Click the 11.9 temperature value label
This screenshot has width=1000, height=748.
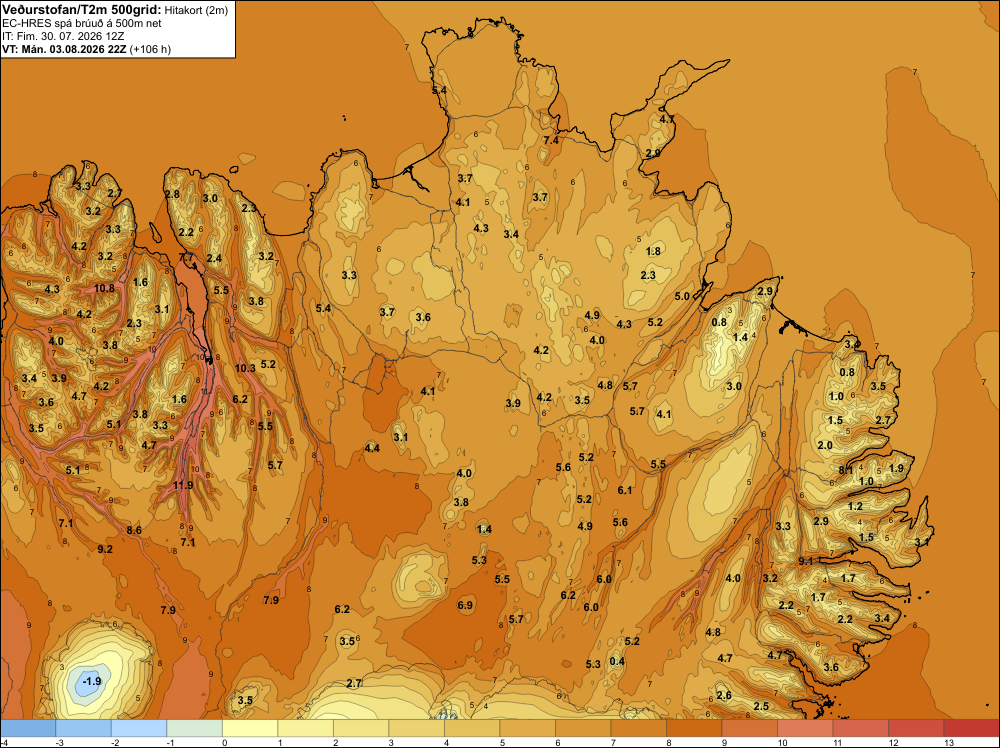(183, 485)
